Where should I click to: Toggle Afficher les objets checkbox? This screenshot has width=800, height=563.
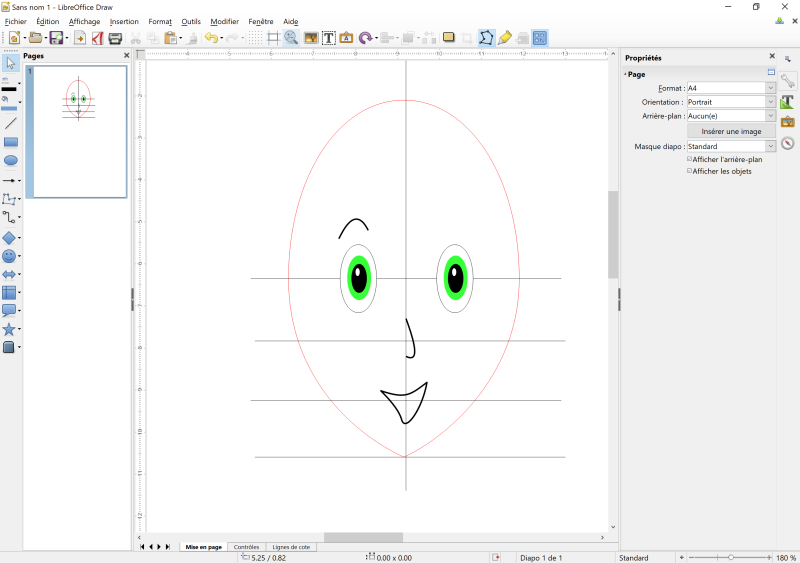point(689,171)
